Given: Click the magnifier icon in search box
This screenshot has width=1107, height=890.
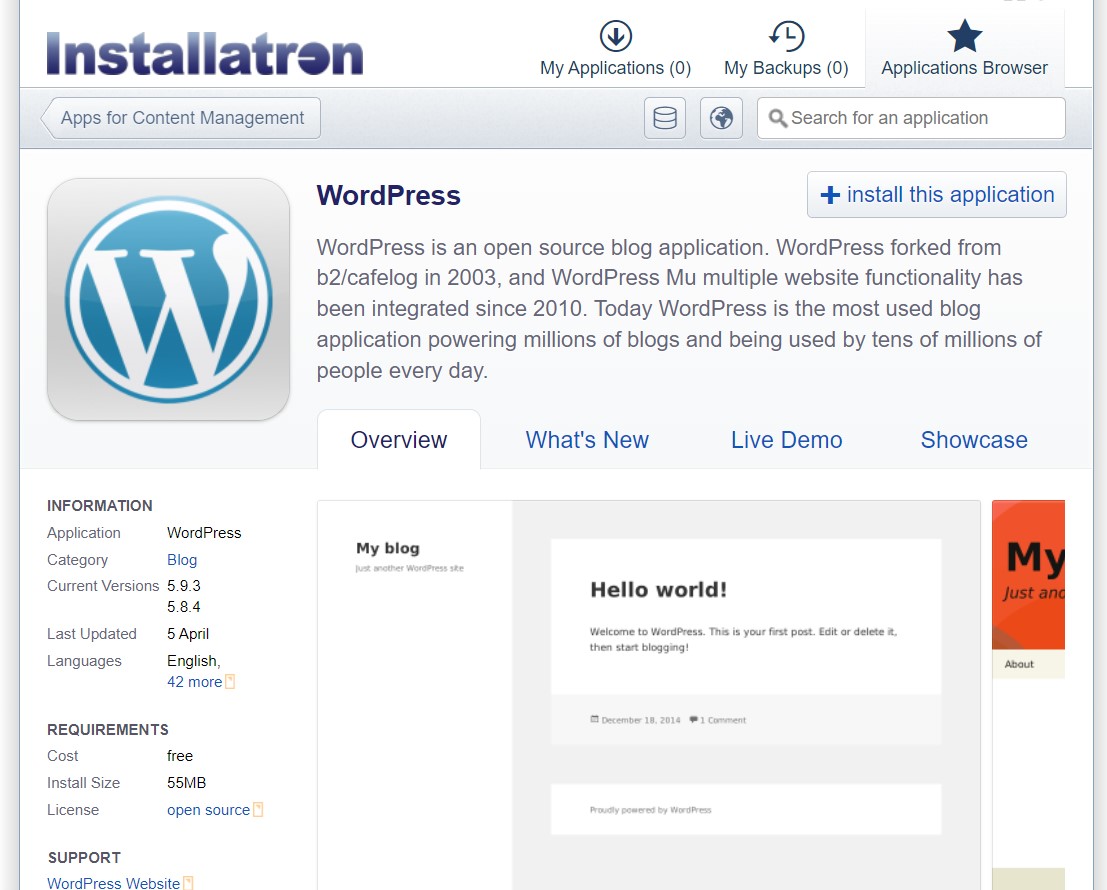Looking at the screenshot, I should (778, 119).
